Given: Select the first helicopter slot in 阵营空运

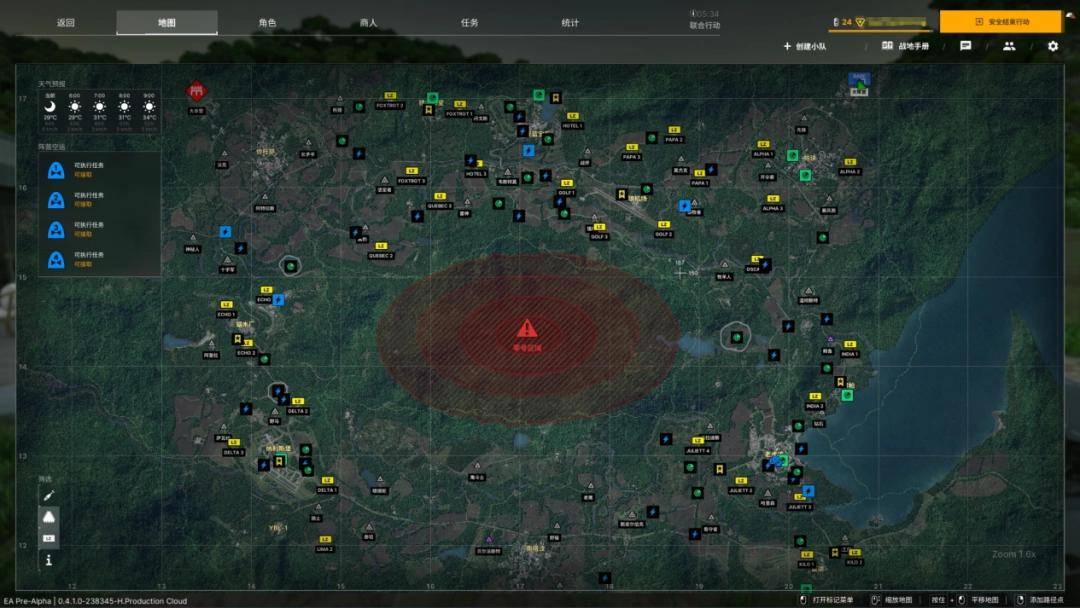Looking at the screenshot, I should point(57,170).
